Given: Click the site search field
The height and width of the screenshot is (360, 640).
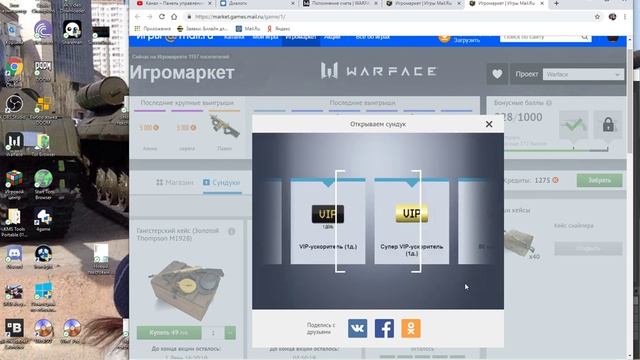Looking at the screenshot, I should click(x=540, y=38).
